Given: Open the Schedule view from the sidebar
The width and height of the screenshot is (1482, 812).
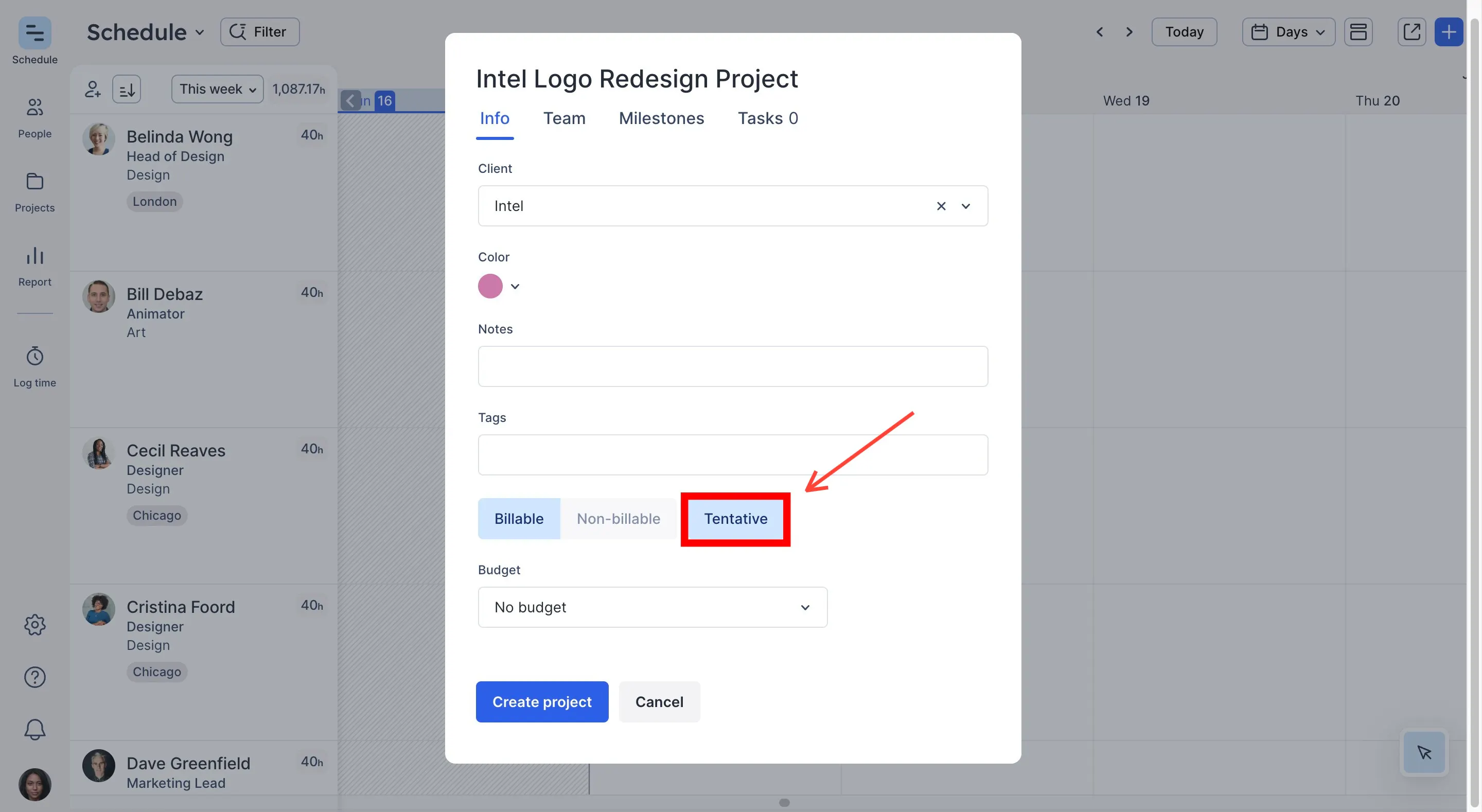Looking at the screenshot, I should pyautogui.click(x=34, y=41).
